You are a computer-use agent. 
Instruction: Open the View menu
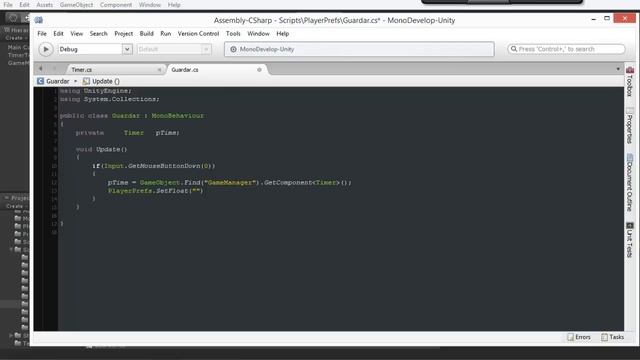point(76,33)
